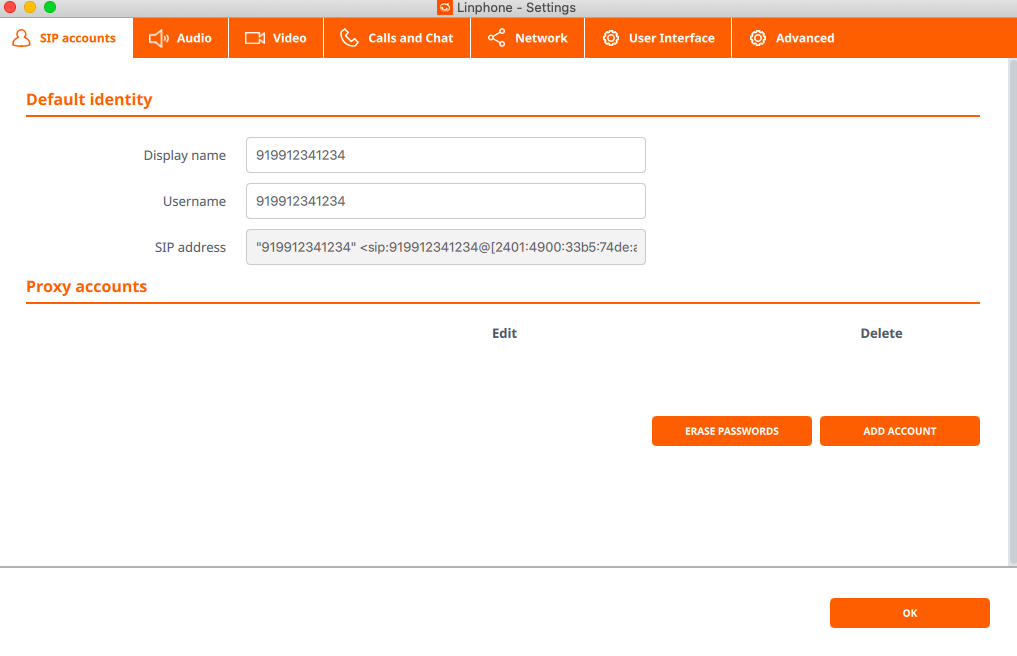Click the SIP address field

446,247
